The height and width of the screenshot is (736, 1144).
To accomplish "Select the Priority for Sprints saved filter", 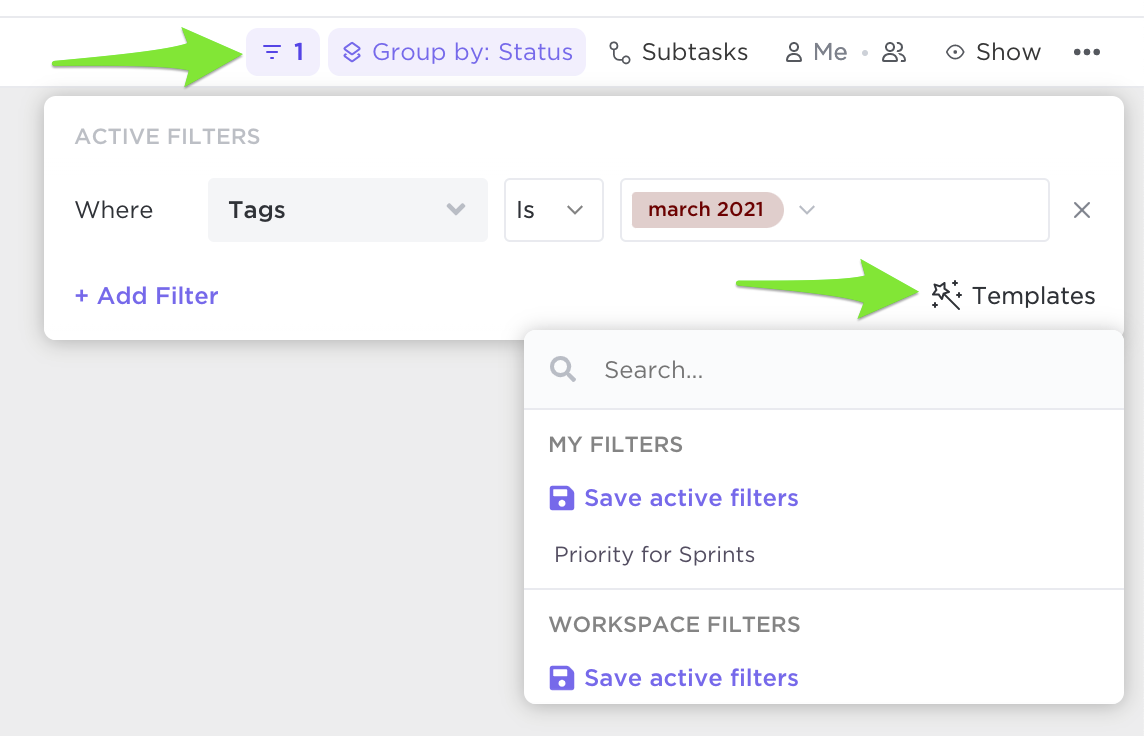I will 654,554.
